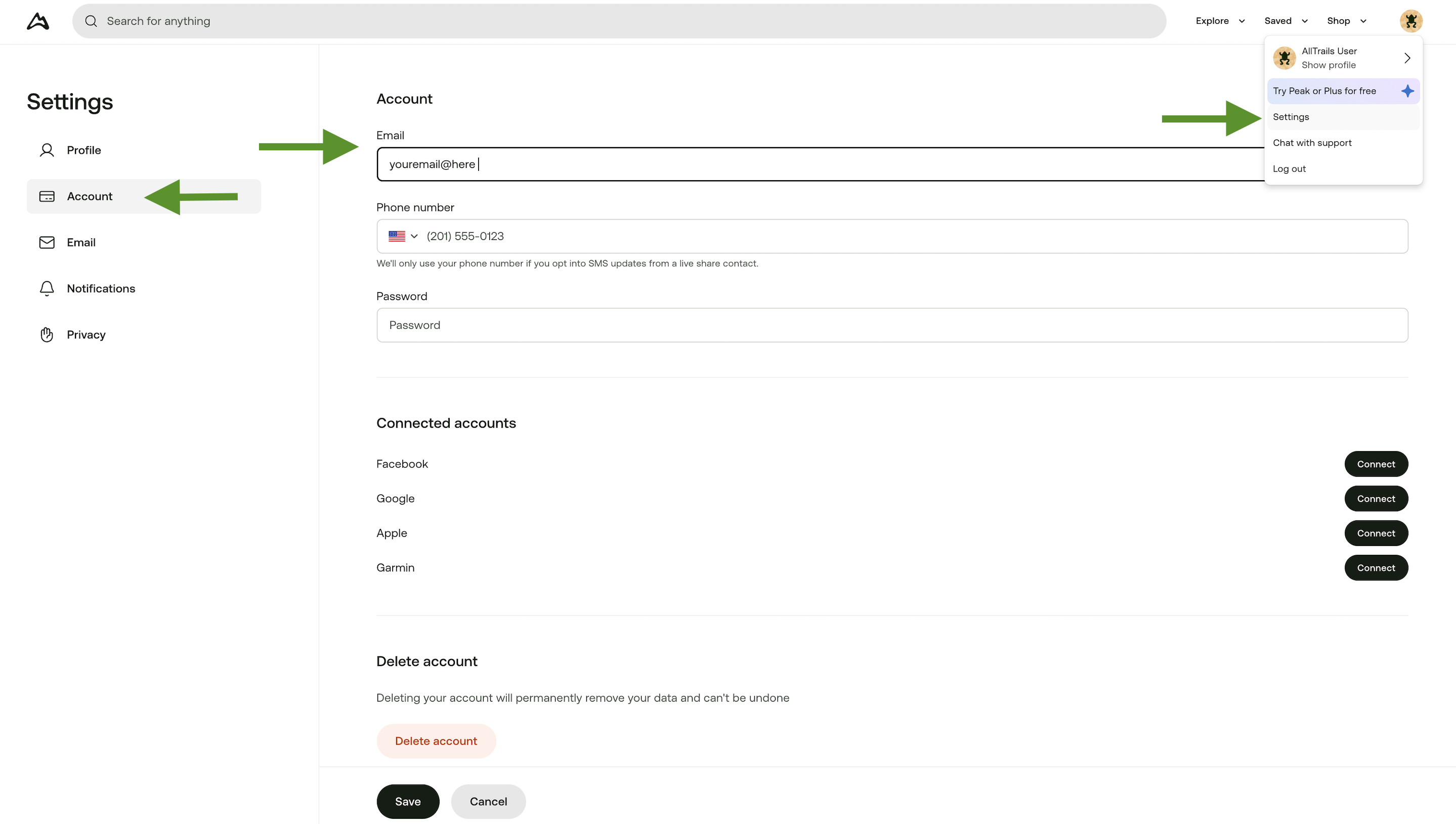Save the account changes
The image size is (1456, 824).
(408, 801)
